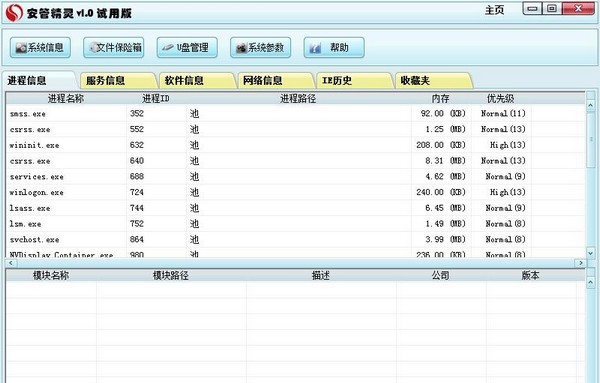600x383 pixels.
Task: Select the svchost.exe process row
Action: (295, 239)
